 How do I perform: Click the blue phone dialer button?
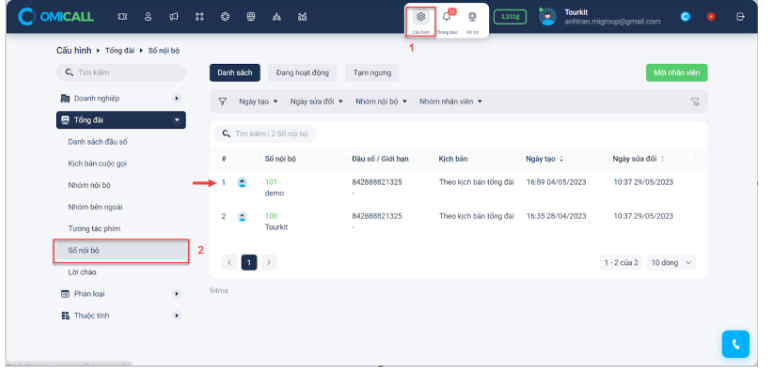[x=736, y=344]
